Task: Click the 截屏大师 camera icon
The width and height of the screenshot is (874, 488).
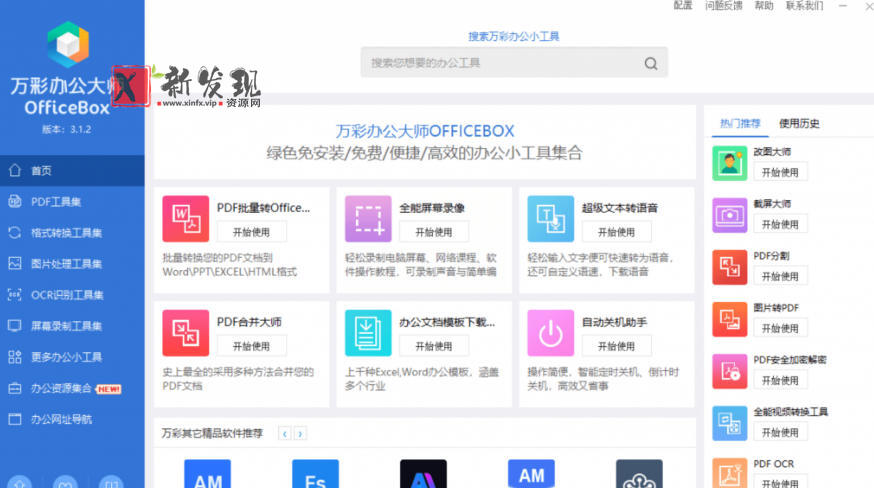Action: click(730, 215)
